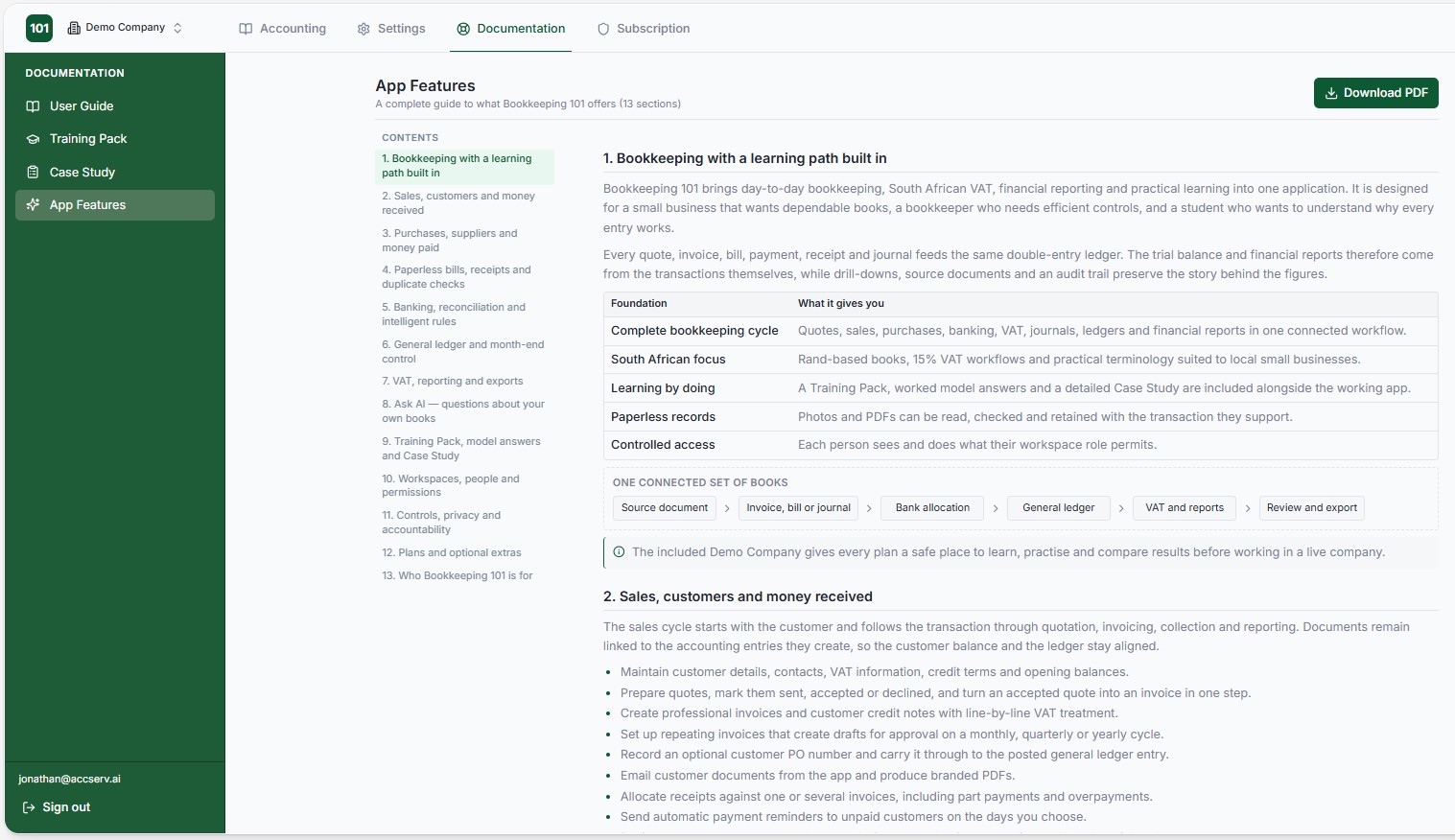Click the App Features sparkle icon
The height and width of the screenshot is (840, 1455).
coord(33,205)
